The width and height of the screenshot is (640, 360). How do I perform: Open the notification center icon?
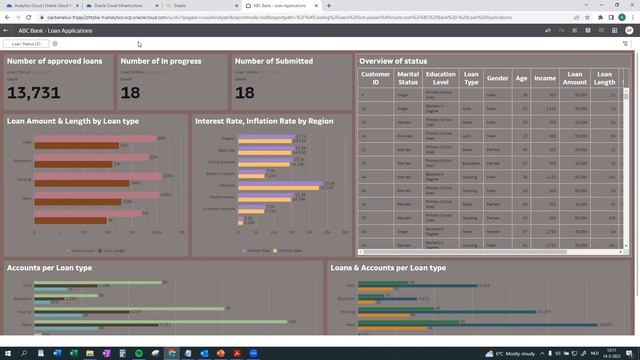click(629, 353)
